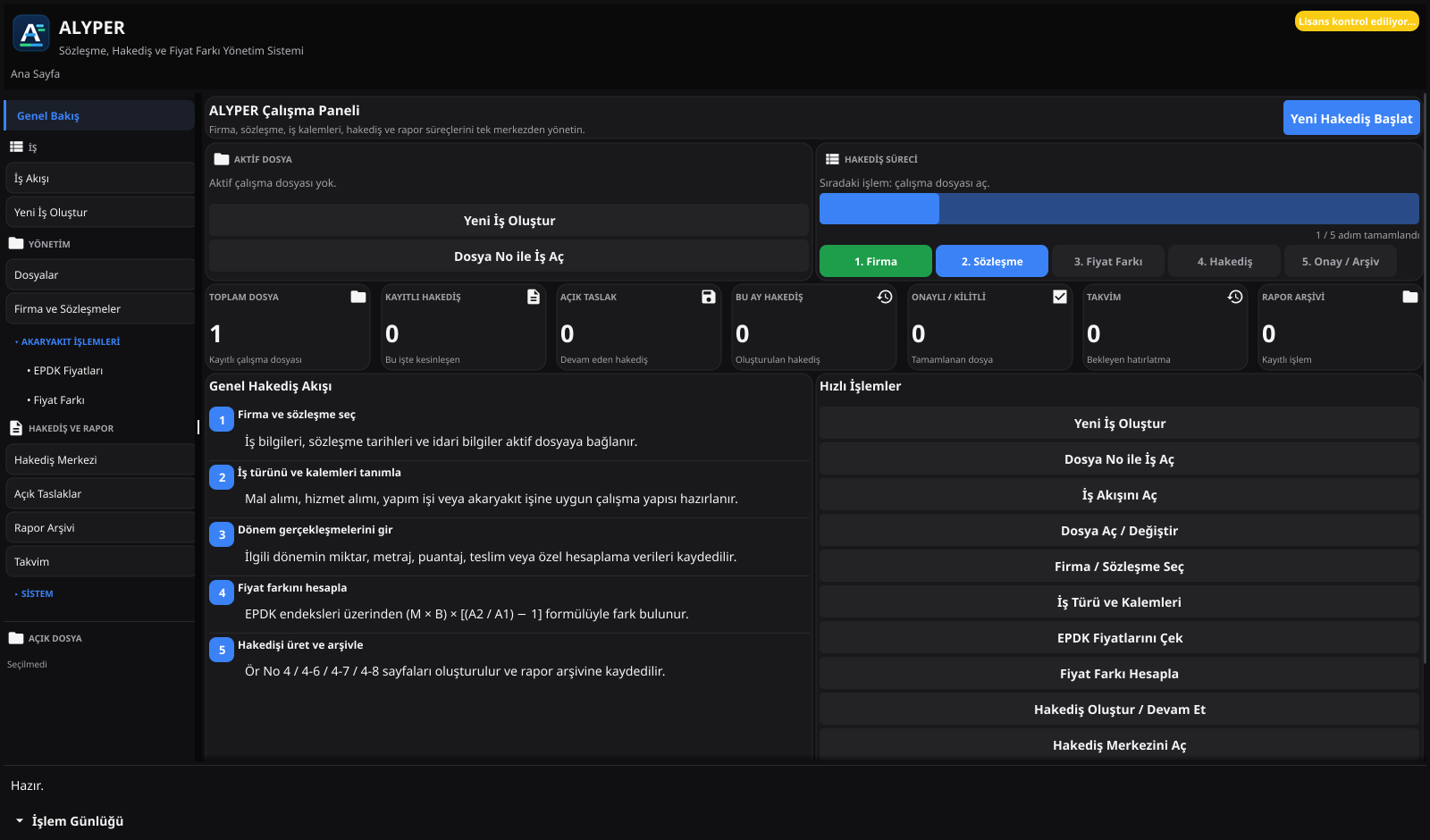Click the folder icon in the AKTİF DOSYA header
Screen dimensions: 1430x840
pos(222,159)
